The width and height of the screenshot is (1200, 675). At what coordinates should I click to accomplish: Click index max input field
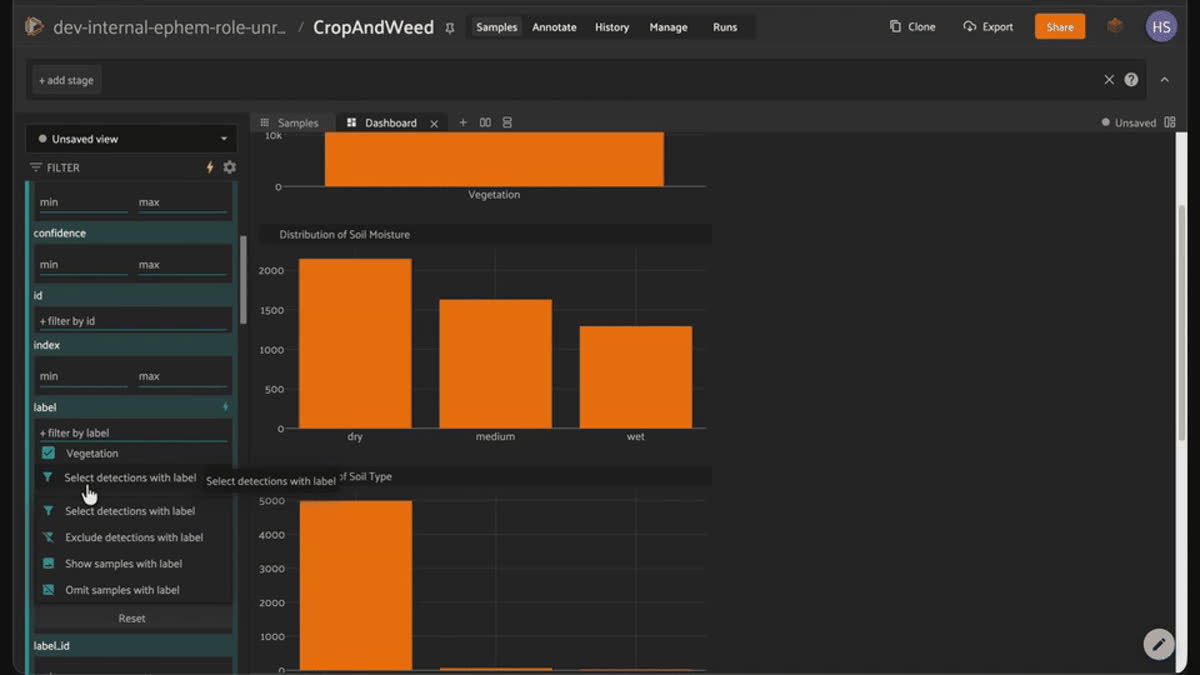[182, 376]
